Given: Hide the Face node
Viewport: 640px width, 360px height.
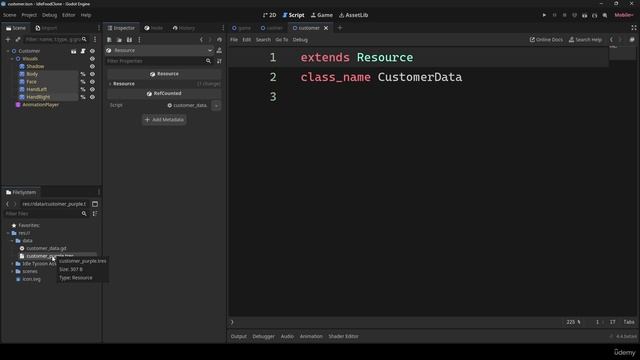Looking at the screenshot, I should point(92,82).
